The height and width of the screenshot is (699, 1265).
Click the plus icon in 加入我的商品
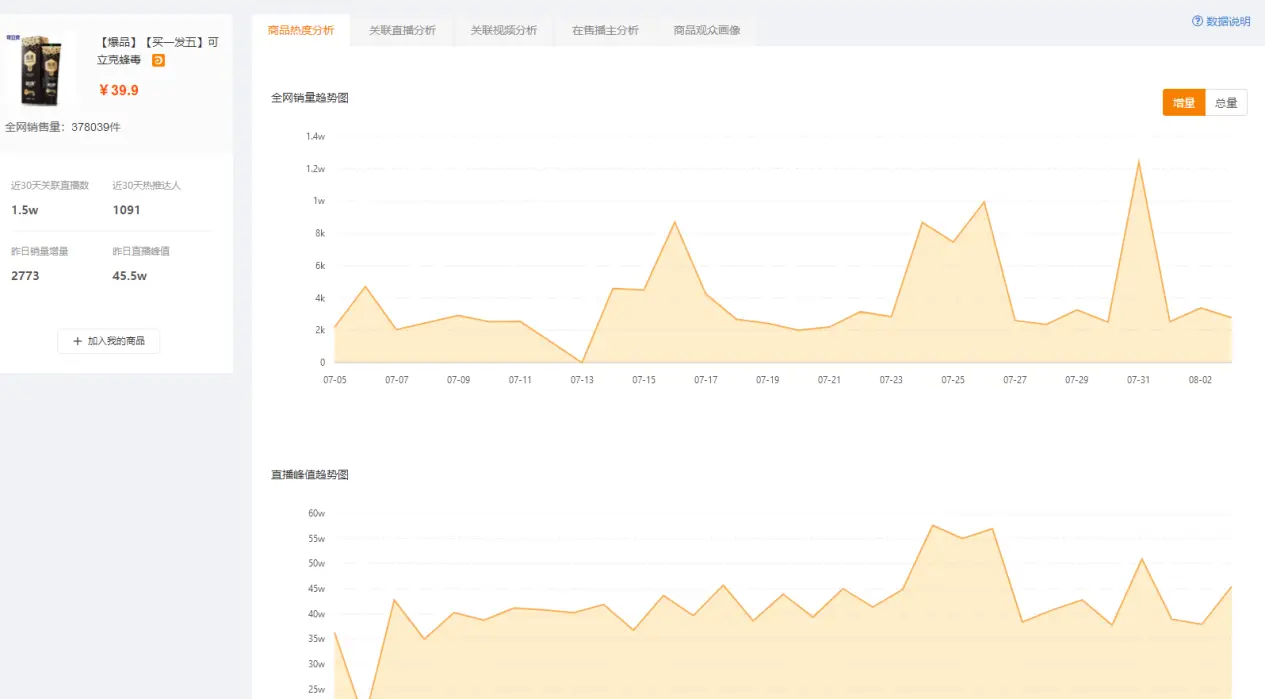77,341
